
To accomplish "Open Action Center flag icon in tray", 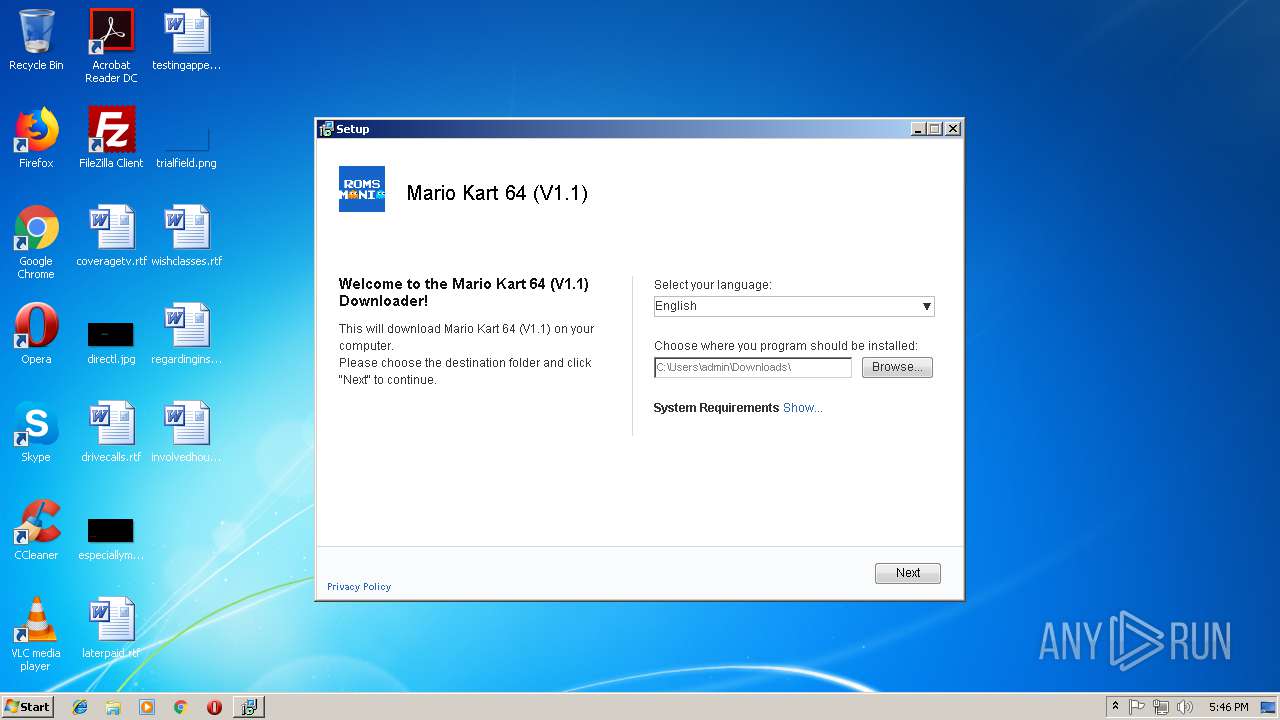I will [x=1137, y=707].
